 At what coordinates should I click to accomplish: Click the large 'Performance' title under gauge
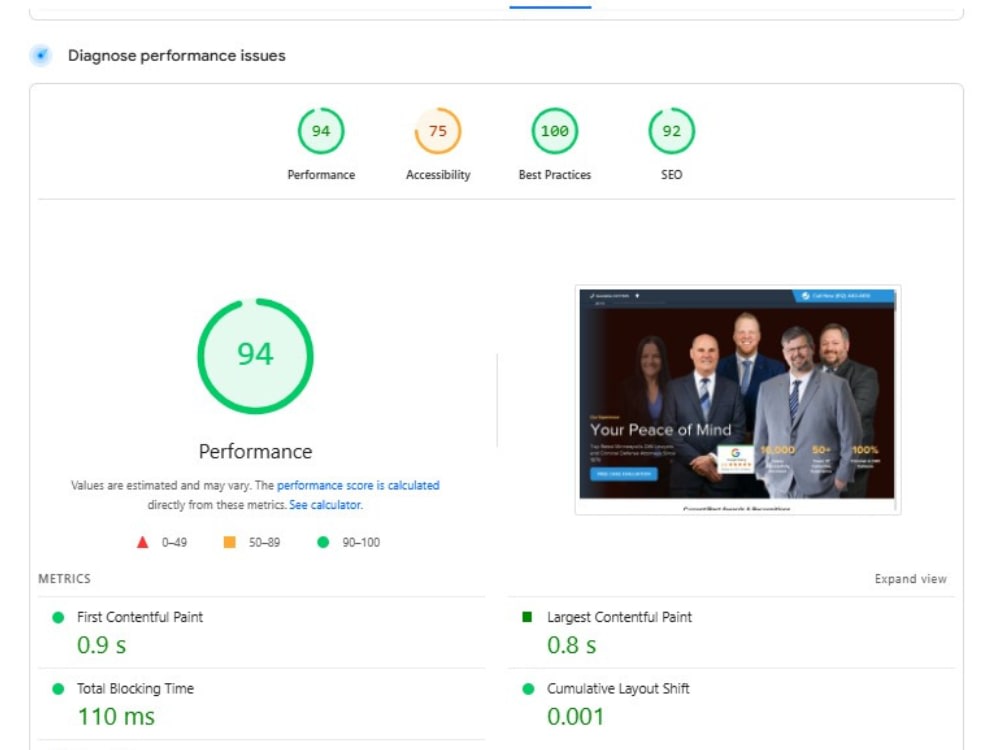pyautogui.click(x=255, y=452)
